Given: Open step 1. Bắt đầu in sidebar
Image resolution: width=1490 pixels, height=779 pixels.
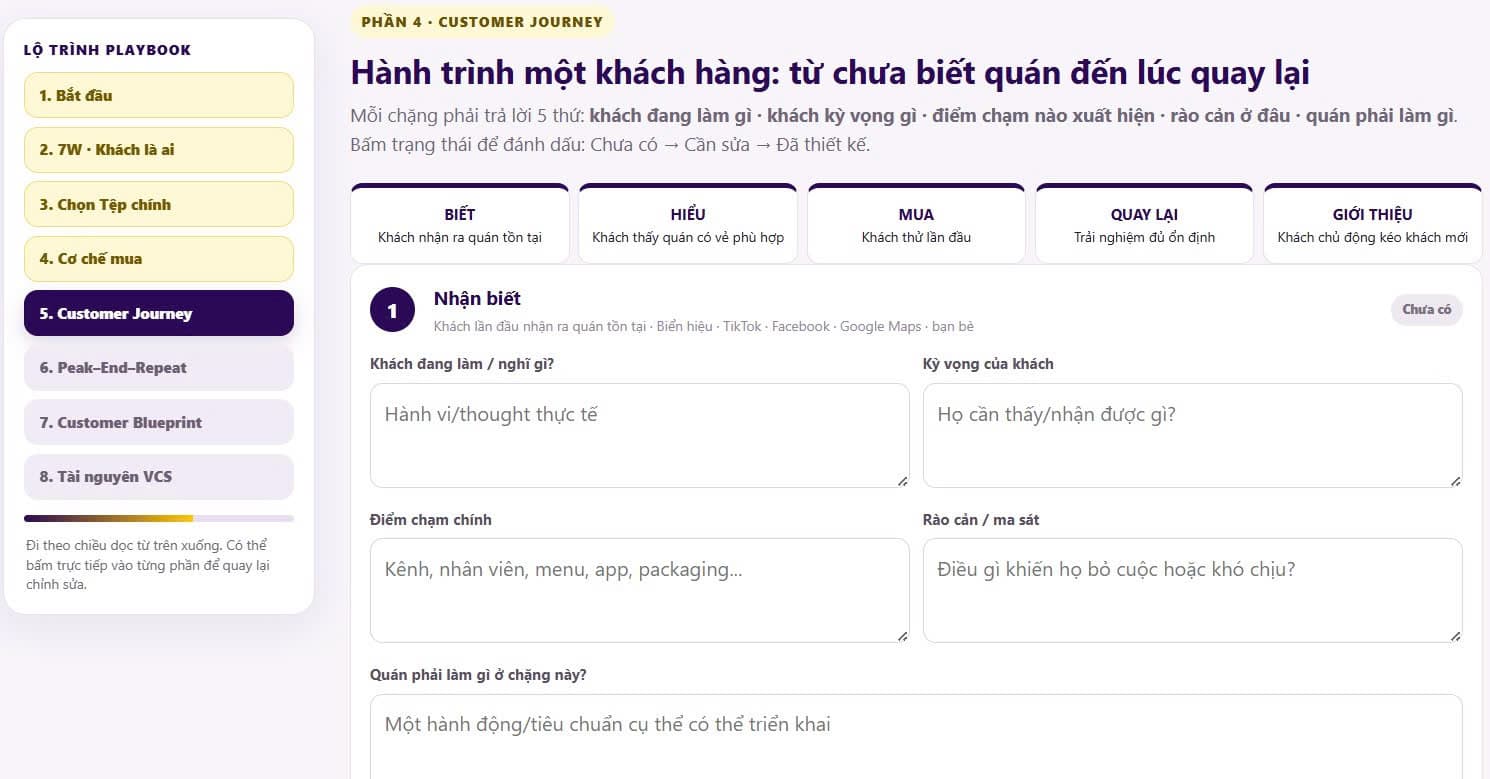Looking at the screenshot, I should tap(159, 95).
